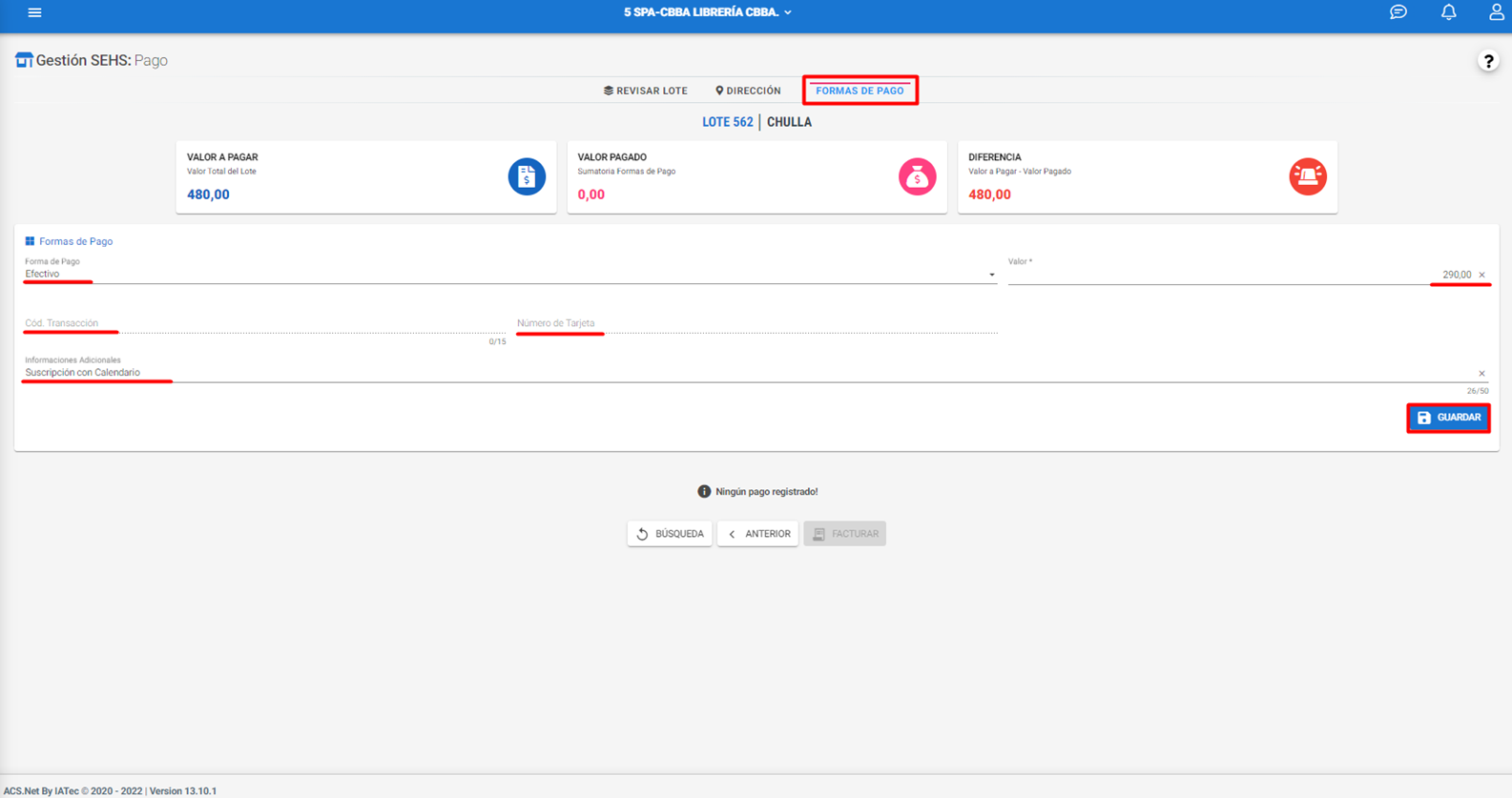
Task: Click the Diferencia alarm siren icon
Action: pyautogui.click(x=1308, y=176)
